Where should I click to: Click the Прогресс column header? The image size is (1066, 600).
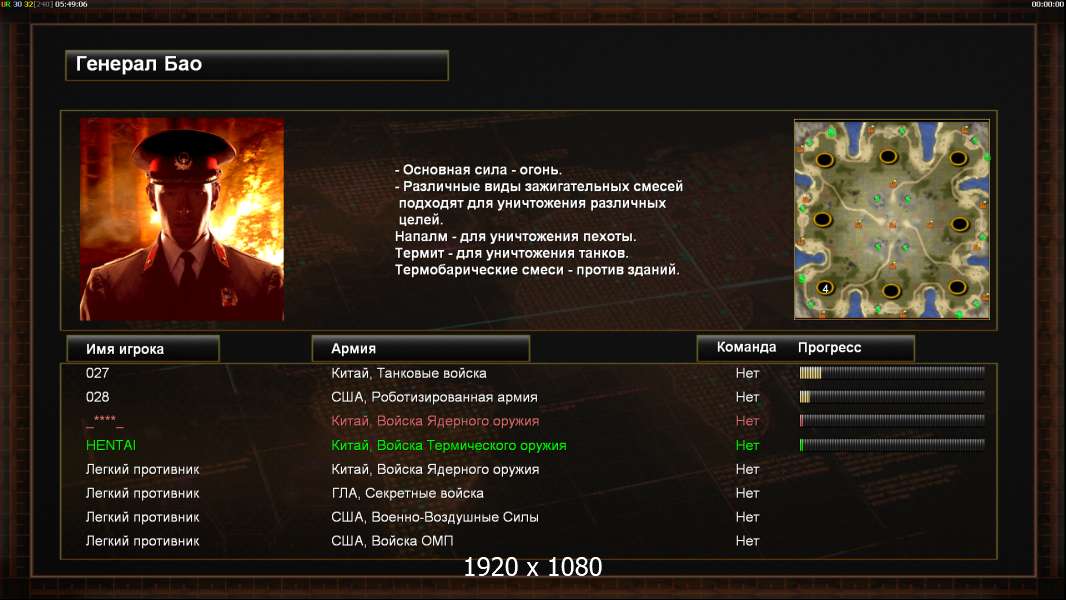coord(829,347)
